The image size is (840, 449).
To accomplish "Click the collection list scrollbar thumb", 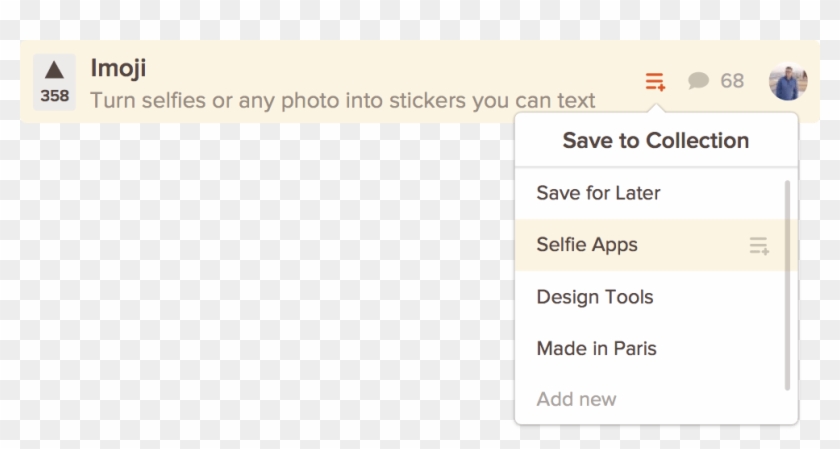I will [788, 285].
